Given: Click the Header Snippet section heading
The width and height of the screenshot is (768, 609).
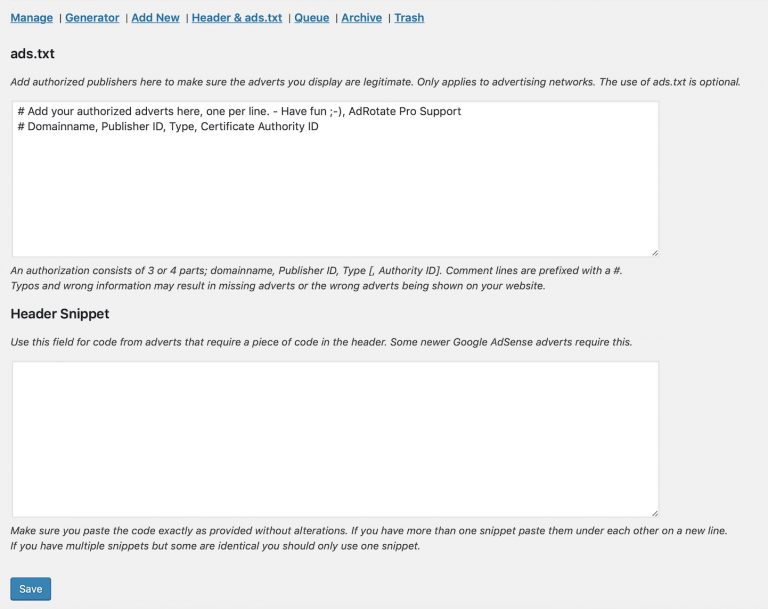Looking at the screenshot, I should point(60,314).
